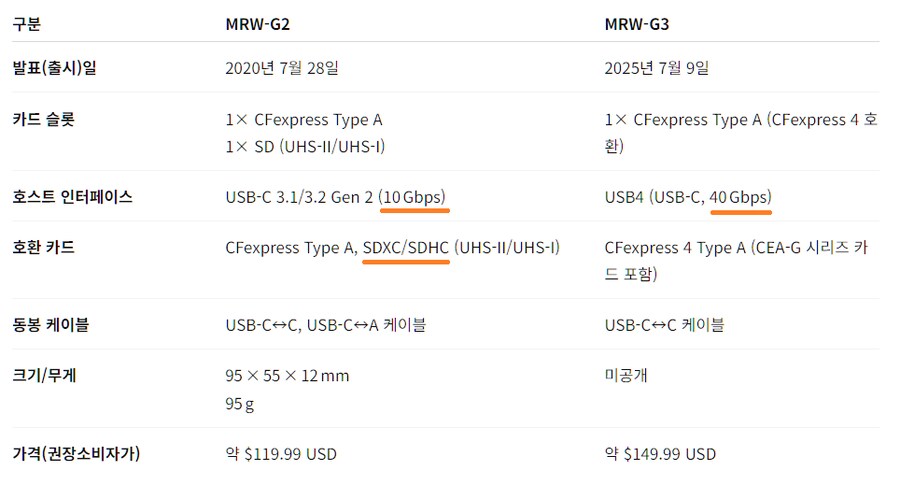Select the 호환 카드 row label
Image resolution: width=900 pixels, height=485 pixels.
coord(42,247)
